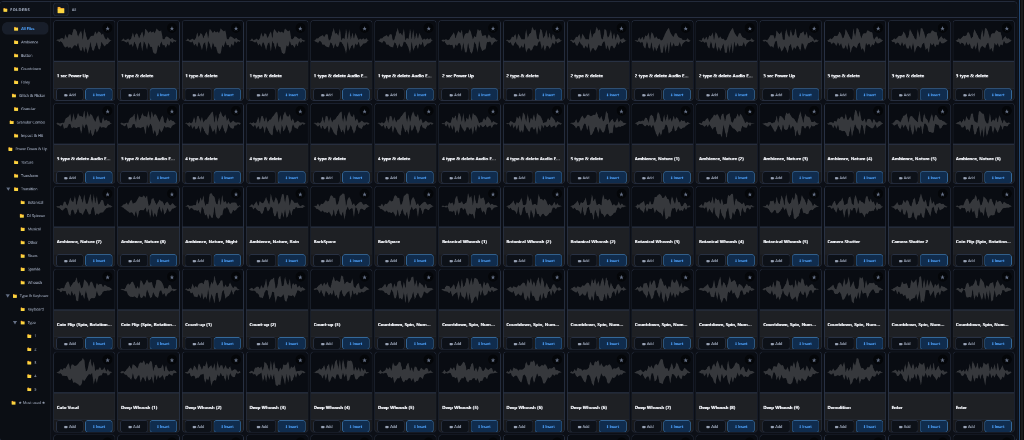Screen dimensions: 1024x440
Task: Preview the 1 sec Power Up waveform
Action: click(85, 41)
